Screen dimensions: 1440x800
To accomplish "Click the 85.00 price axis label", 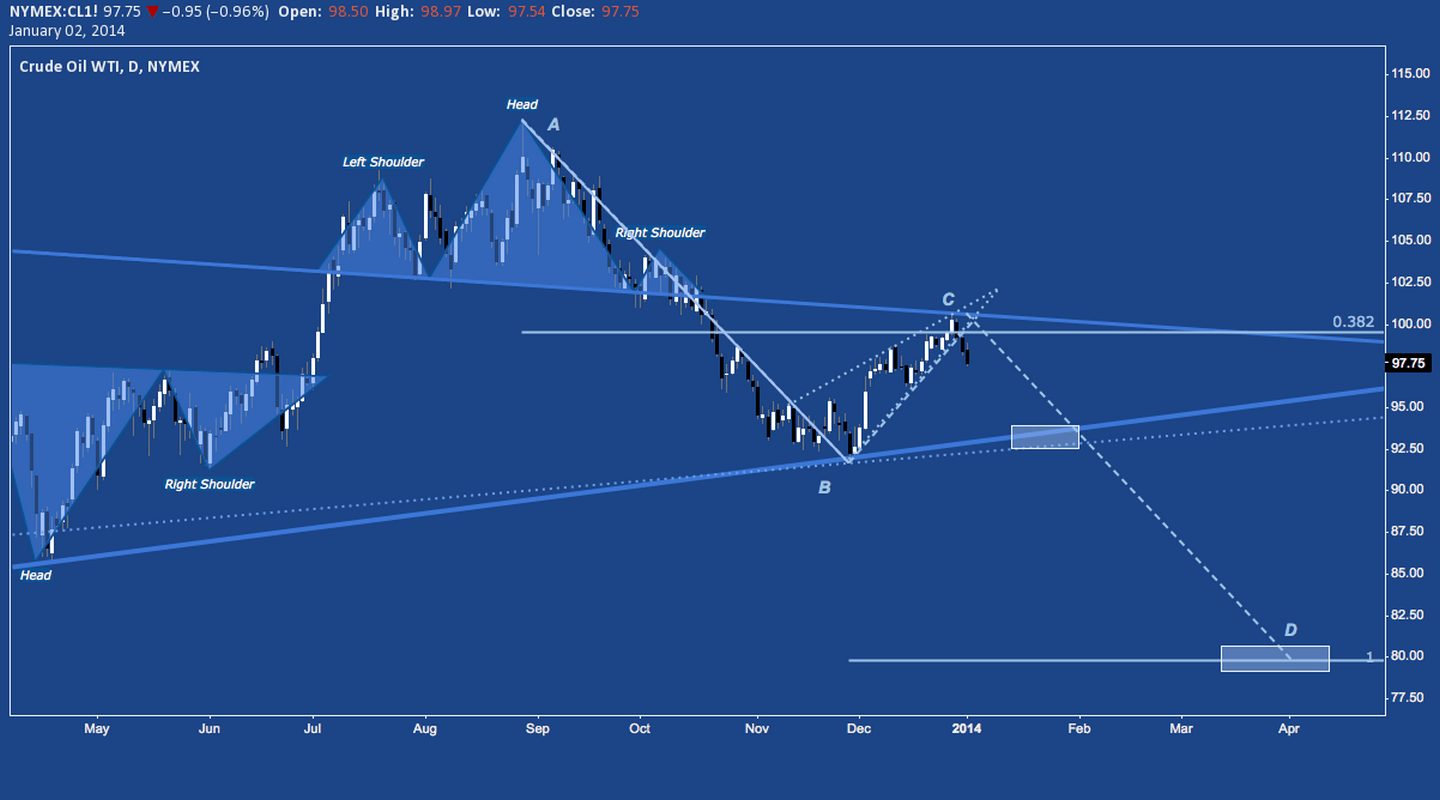I will pyautogui.click(x=1410, y=572).
